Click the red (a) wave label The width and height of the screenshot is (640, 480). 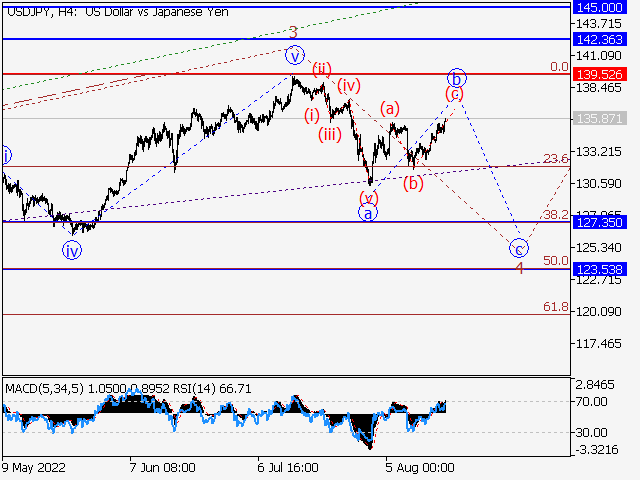[390, 109]
